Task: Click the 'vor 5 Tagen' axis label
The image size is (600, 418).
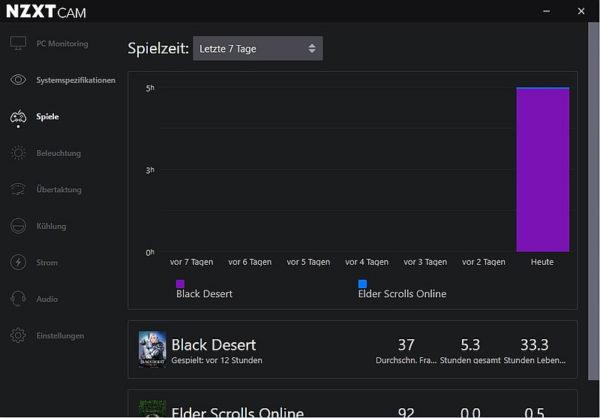Action: (308, 262)
